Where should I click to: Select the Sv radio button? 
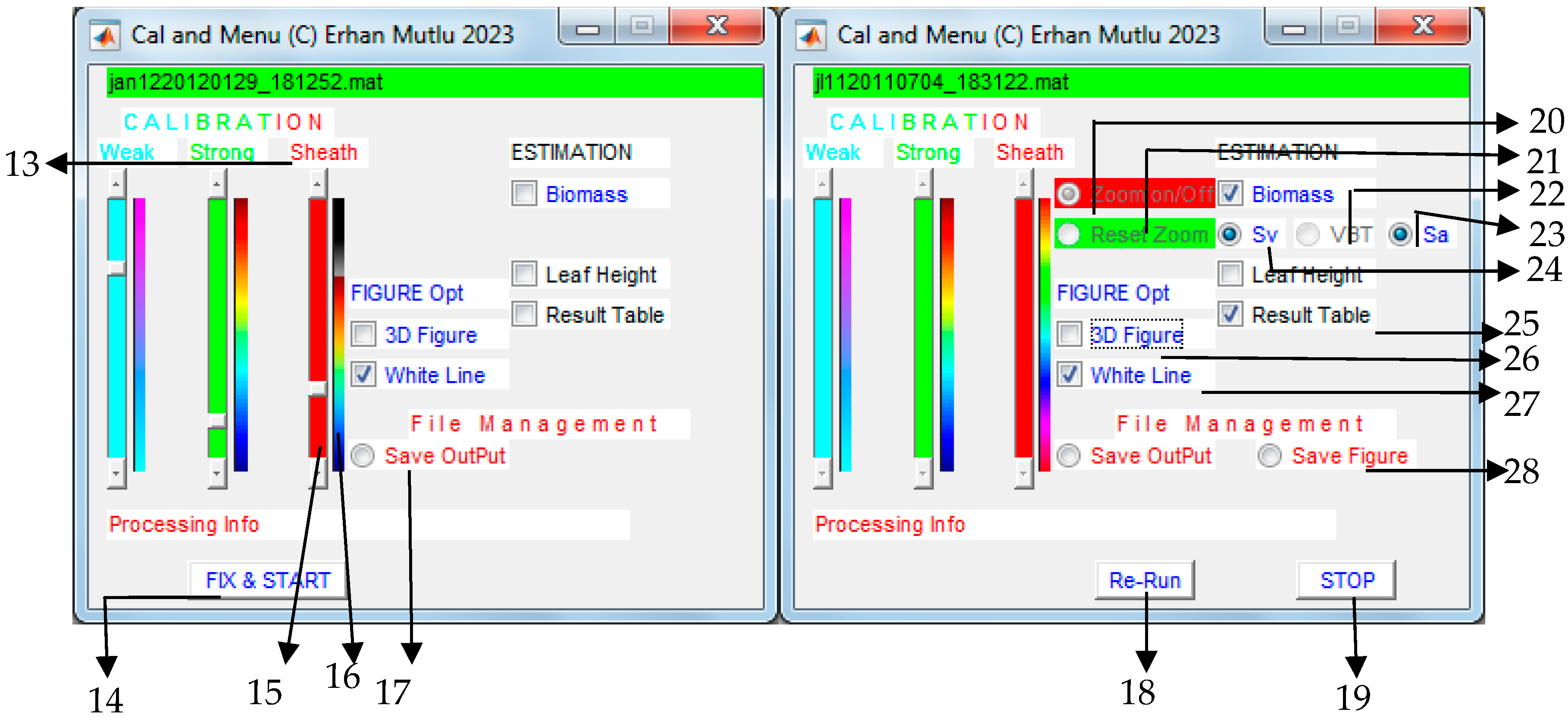pyautogui.click(x=1230, y=234)
